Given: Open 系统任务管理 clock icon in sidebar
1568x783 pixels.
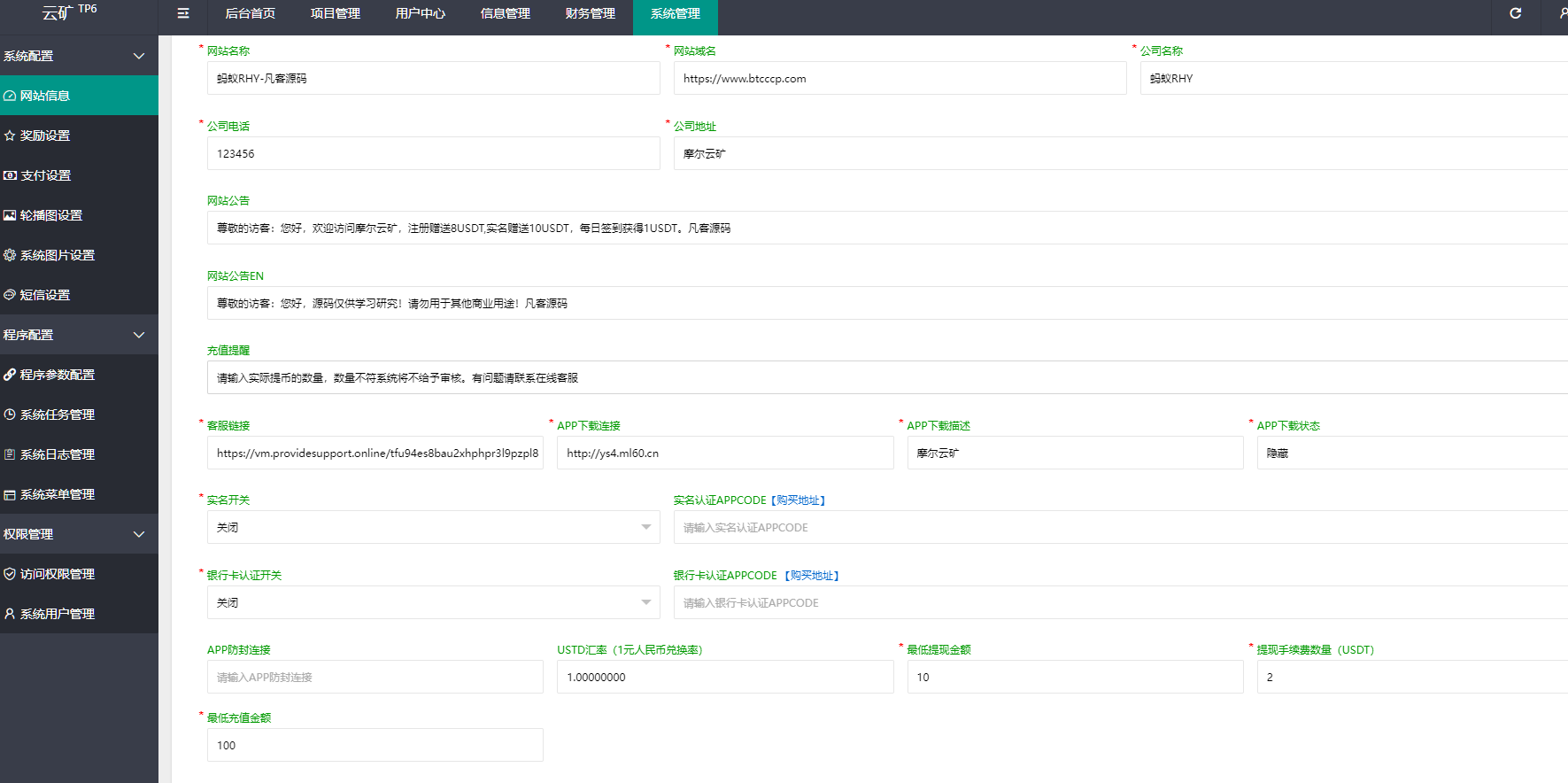Looking at the screenshot, I should point(10,415).
